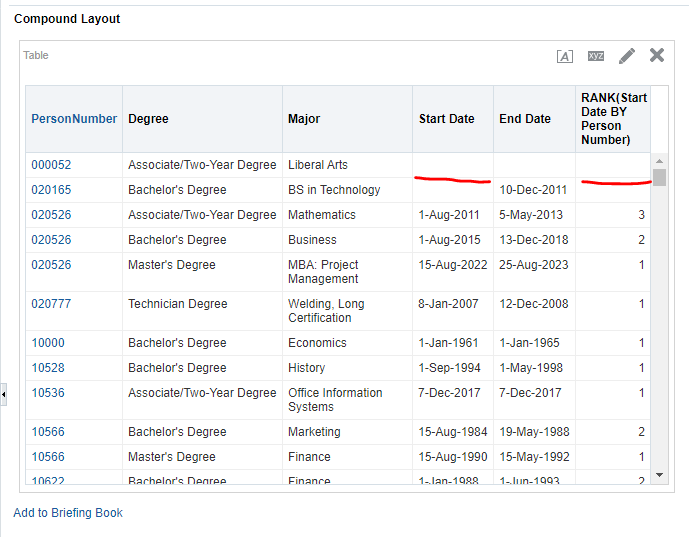Viewport: 689px width, 537px height.
Task: Click the 1-Aug-2011 start date
Action: [x=449, y=215]
